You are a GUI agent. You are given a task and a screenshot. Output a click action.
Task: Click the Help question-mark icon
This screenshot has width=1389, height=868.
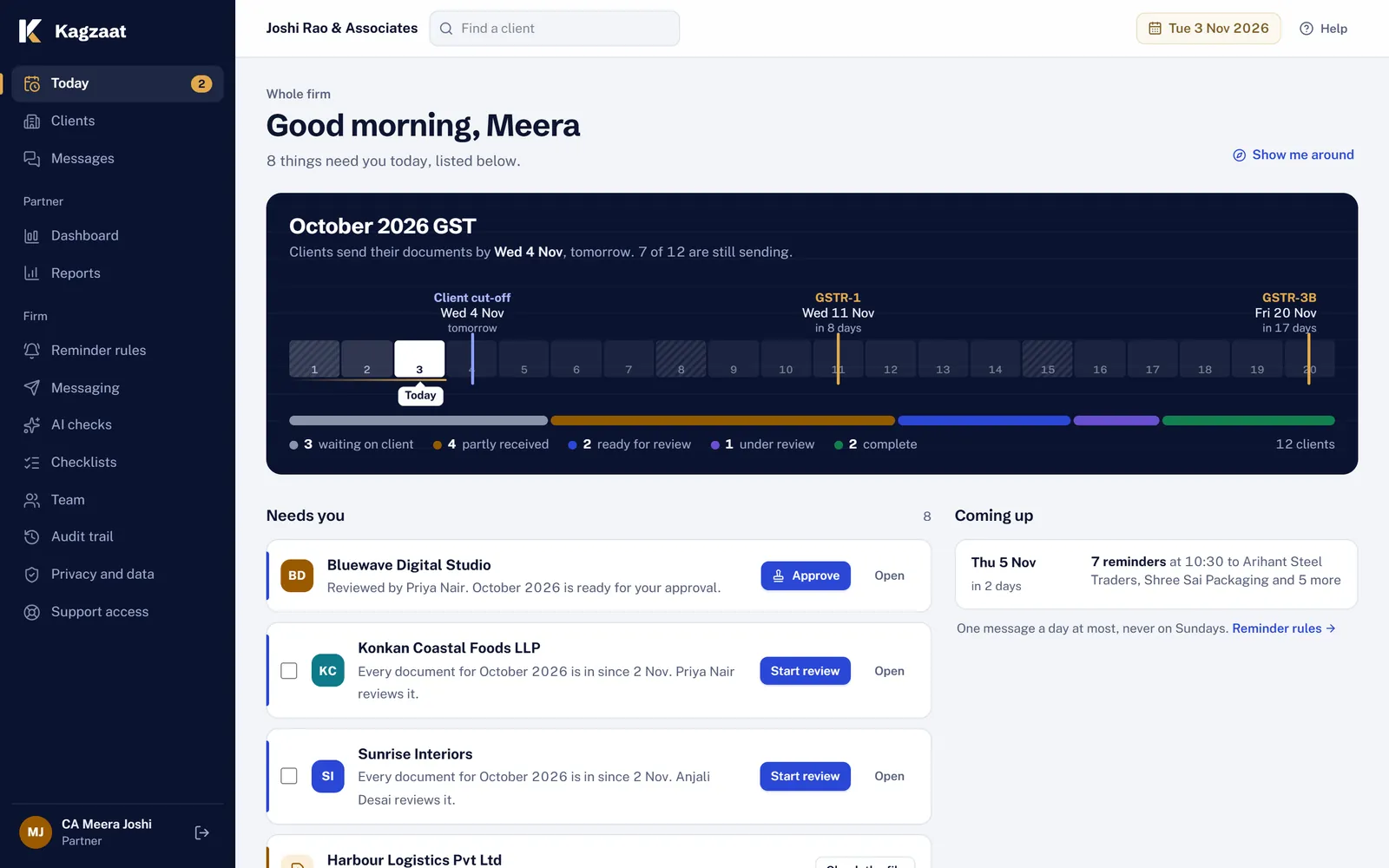pyautogui.click(x=1306, y=29)
